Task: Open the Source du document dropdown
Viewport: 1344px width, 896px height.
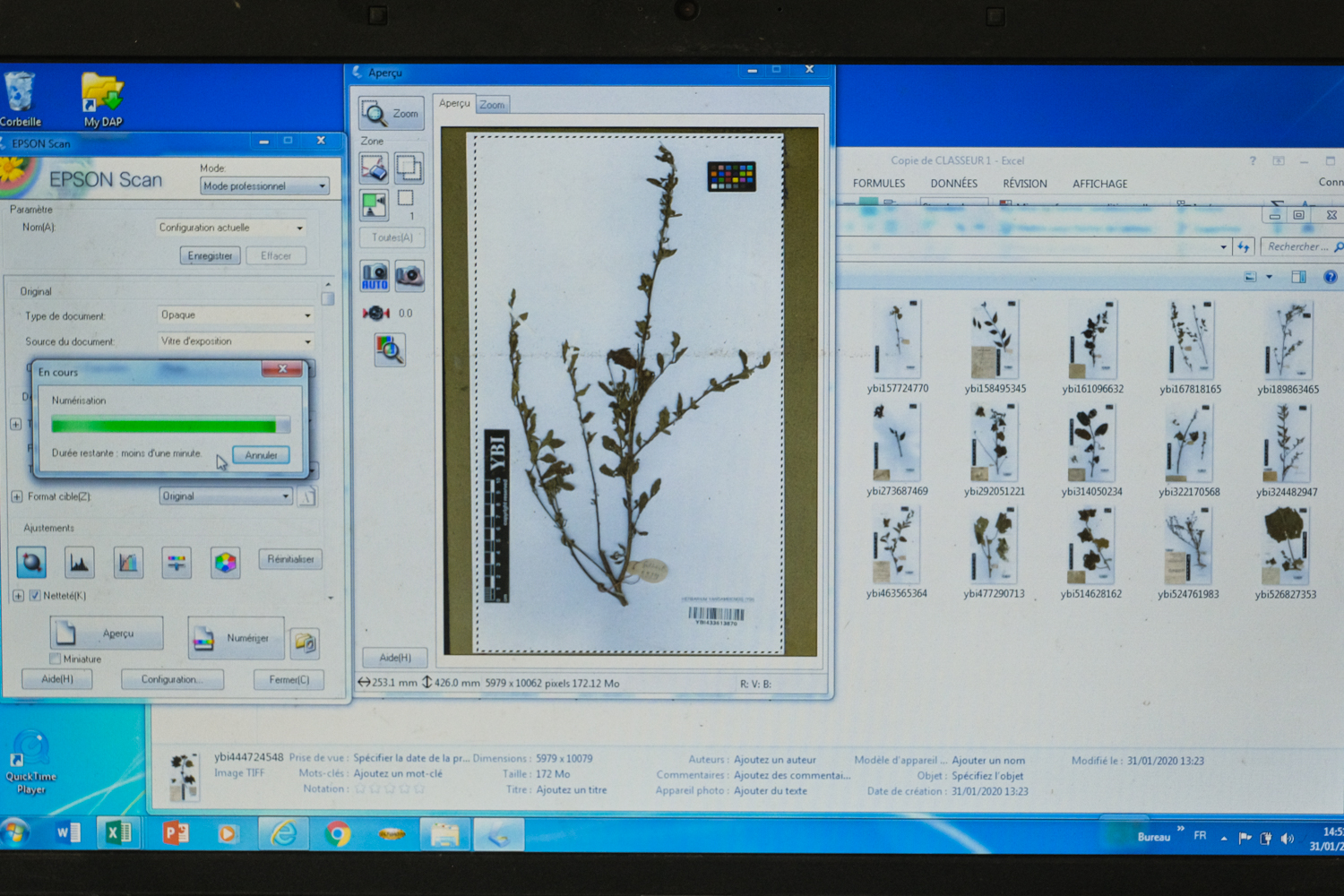Action: pos(236,341)
